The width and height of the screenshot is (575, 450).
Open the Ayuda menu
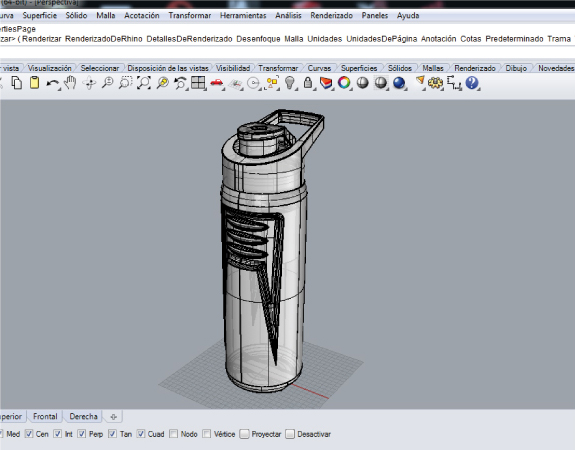point(408,15)
